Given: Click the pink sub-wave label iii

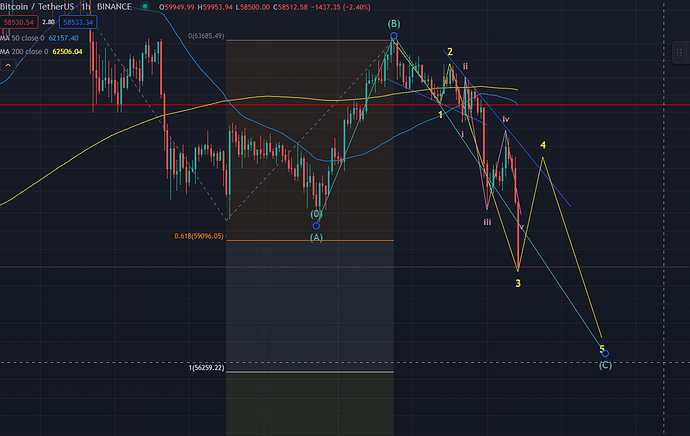Looking at the screenshot, I should (x=487, y=222).
